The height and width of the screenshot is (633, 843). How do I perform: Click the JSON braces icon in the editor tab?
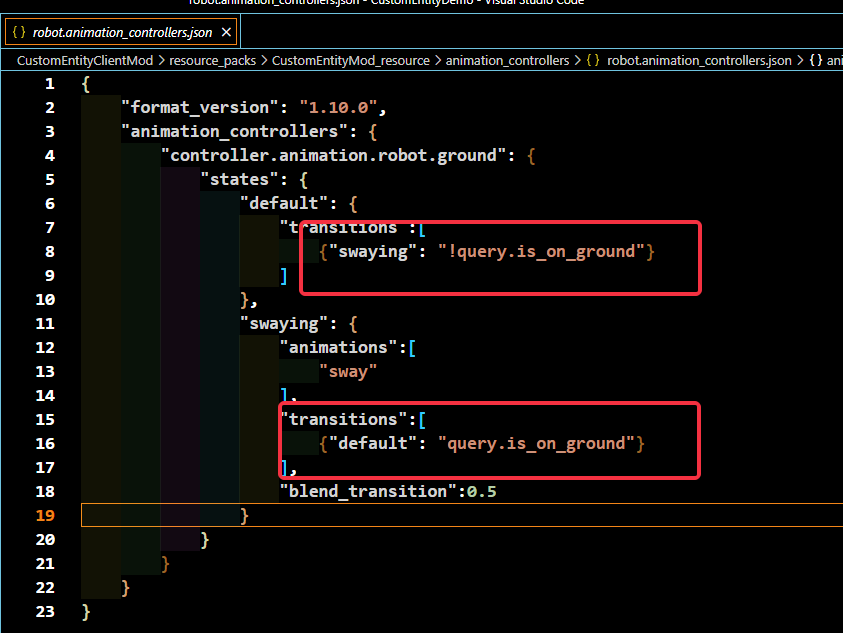point(19,32)
